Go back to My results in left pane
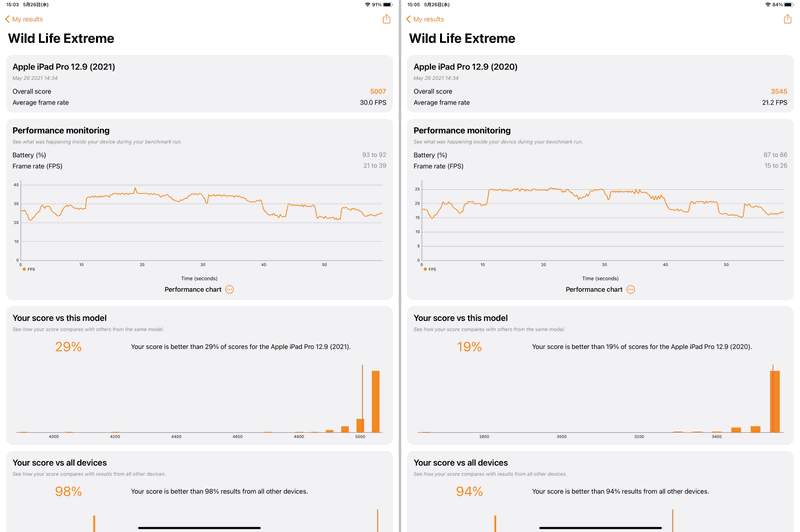This screenshot has width=800, height=532. [27, 19]
